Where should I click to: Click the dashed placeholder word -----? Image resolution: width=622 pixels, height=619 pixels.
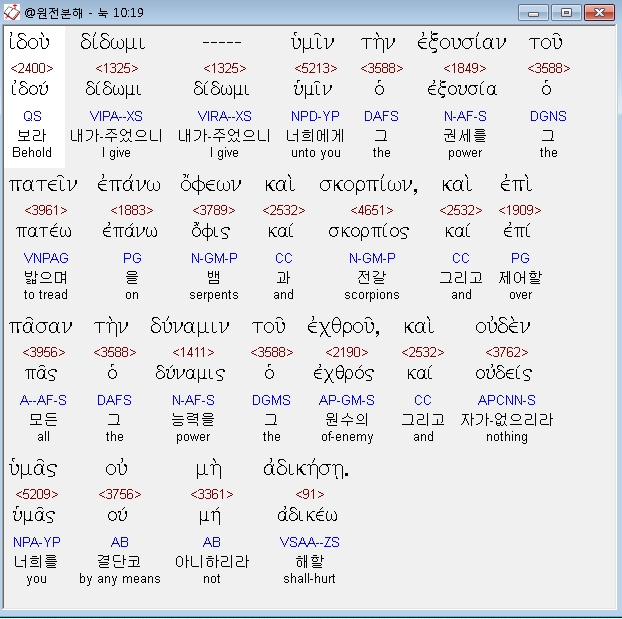[222, 42]
